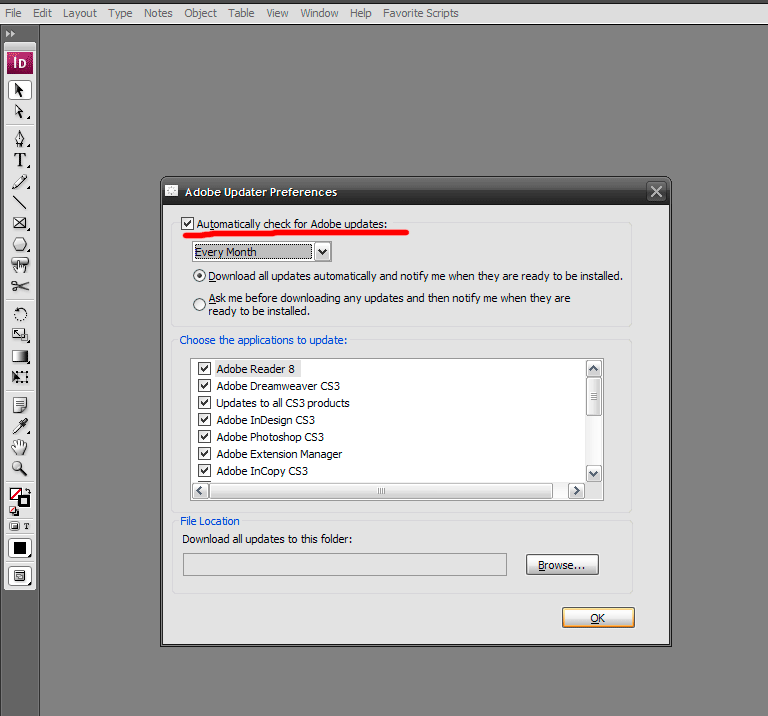Select the Rectangle Frame tool
This screenshot has height=716, width=768.
click(20, 223)
